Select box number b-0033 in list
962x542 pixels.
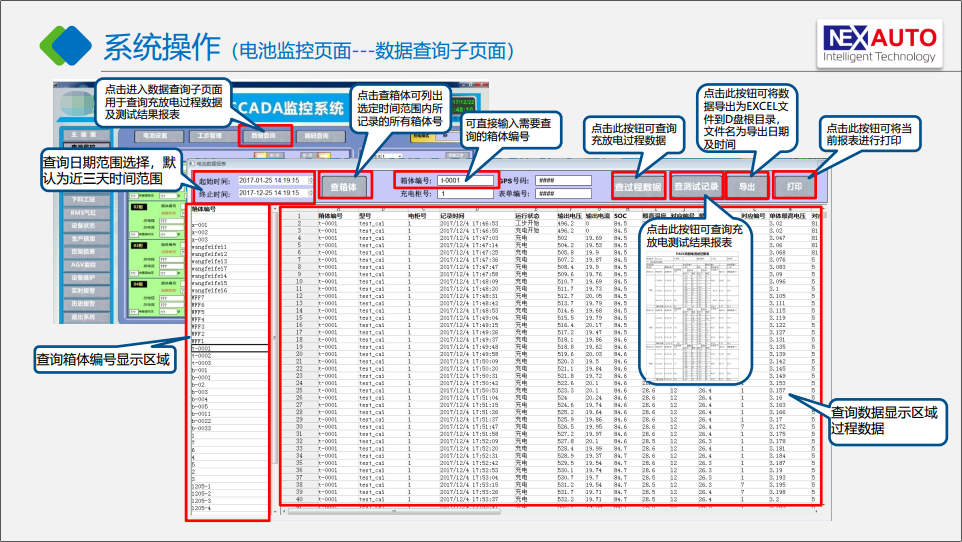229,428
